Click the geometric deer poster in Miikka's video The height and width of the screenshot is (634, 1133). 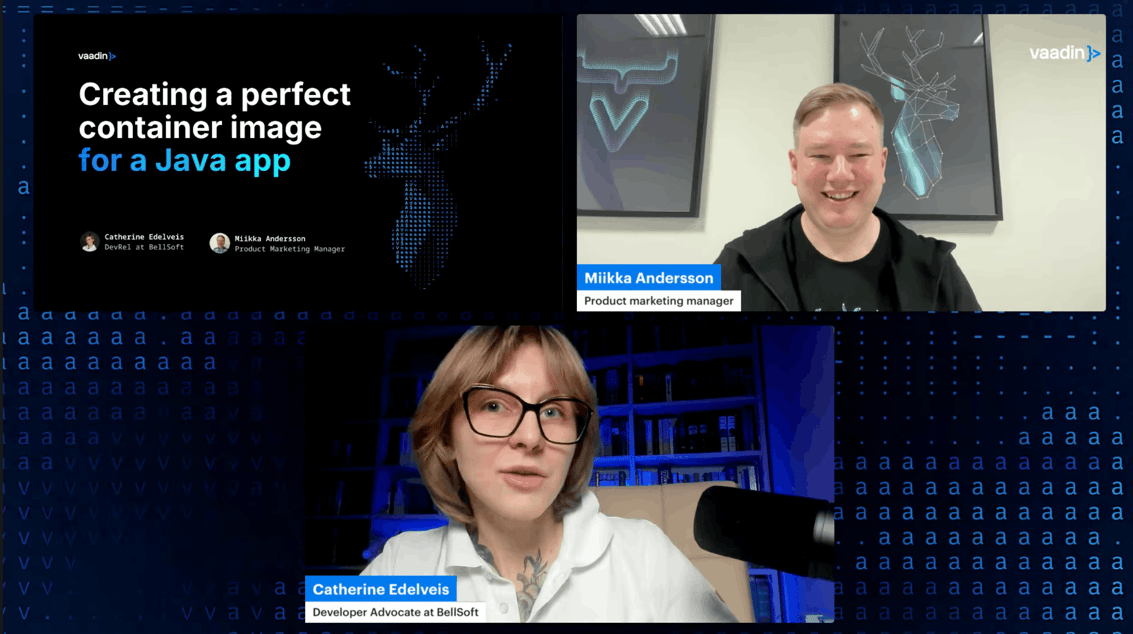coord(918,117)
